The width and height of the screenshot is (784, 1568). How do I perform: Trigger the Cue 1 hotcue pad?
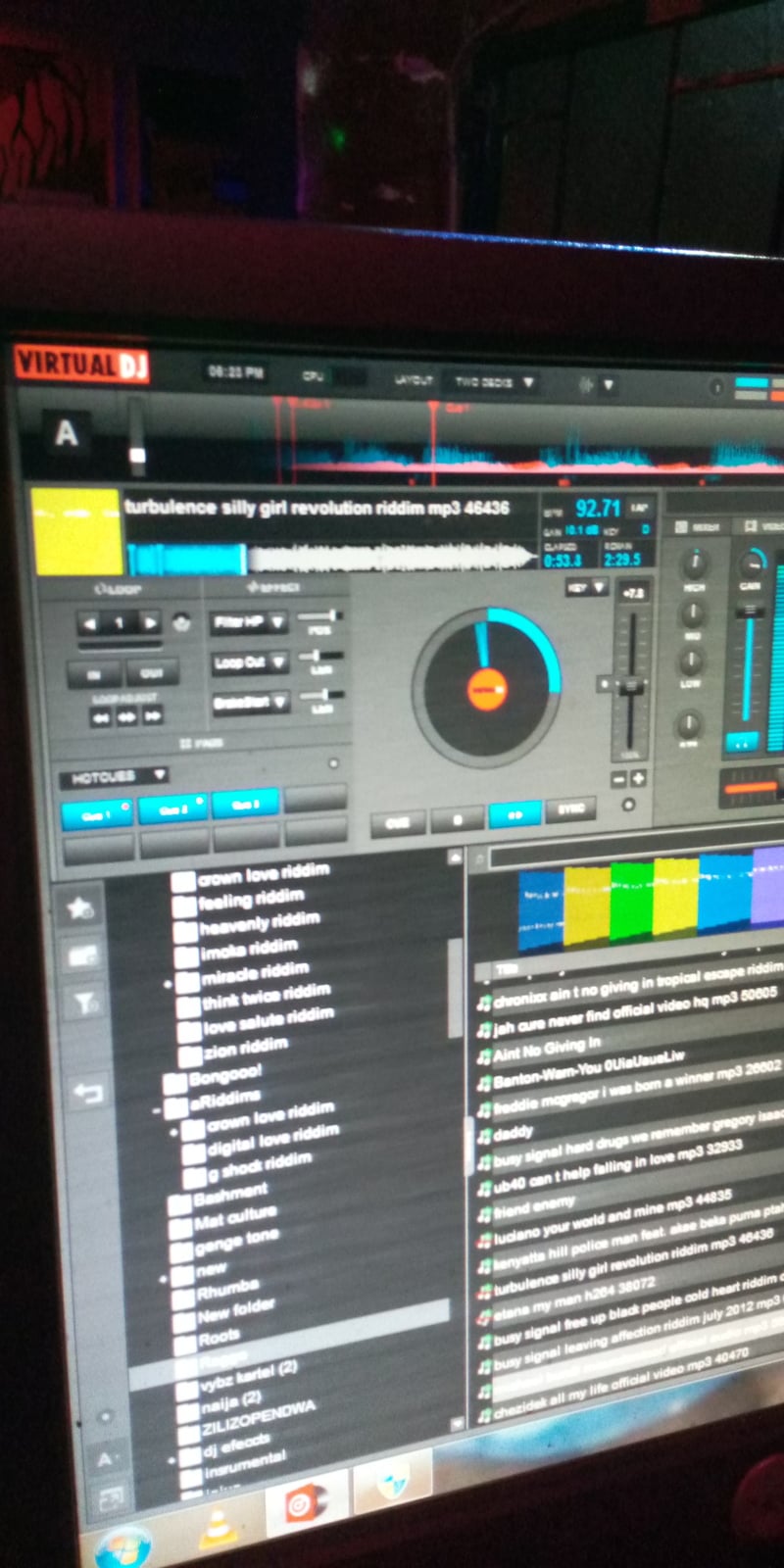click(x=96, y=814)
